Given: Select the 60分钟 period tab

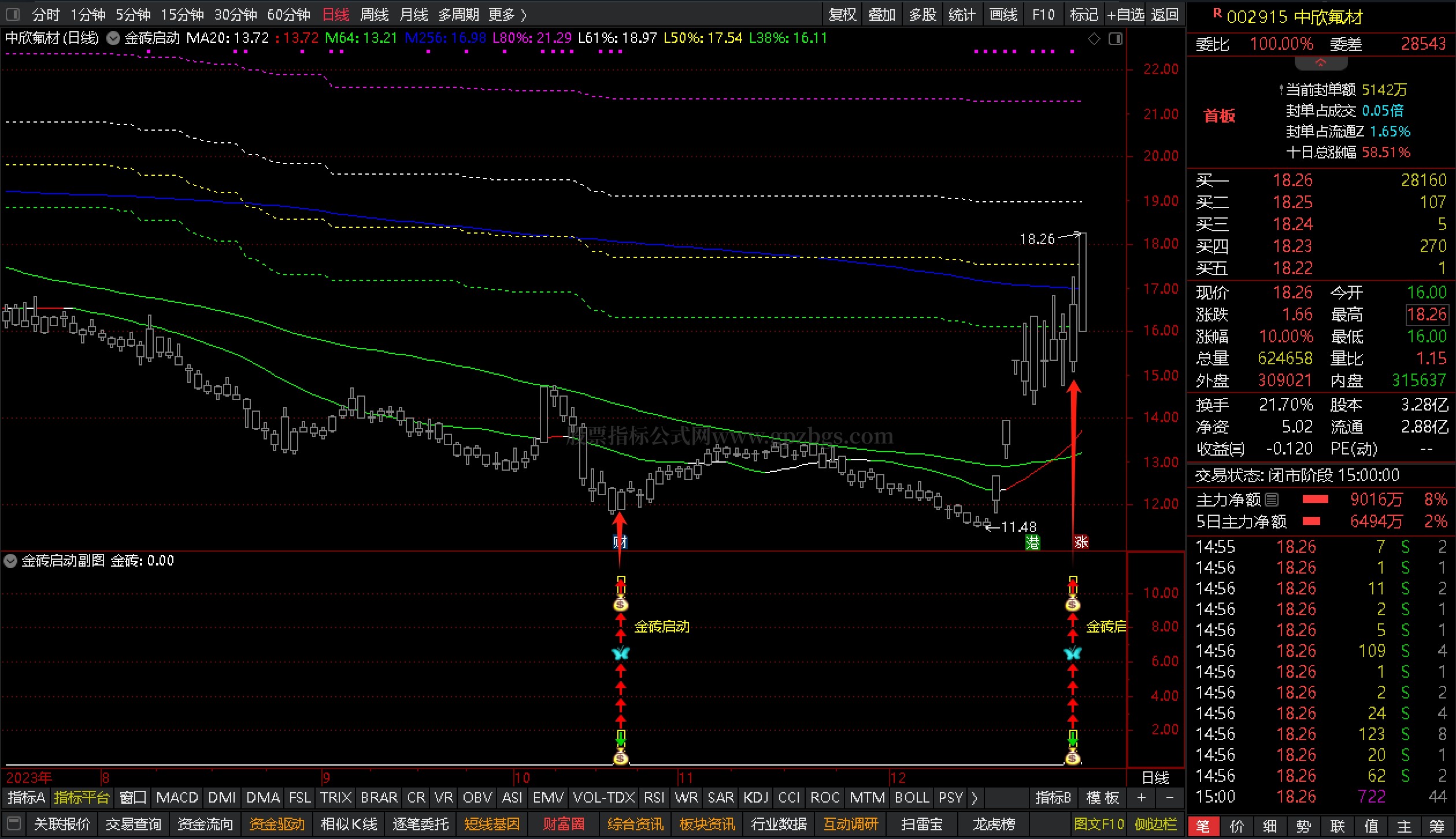Looking at the screenshot, I should [289, 14].
